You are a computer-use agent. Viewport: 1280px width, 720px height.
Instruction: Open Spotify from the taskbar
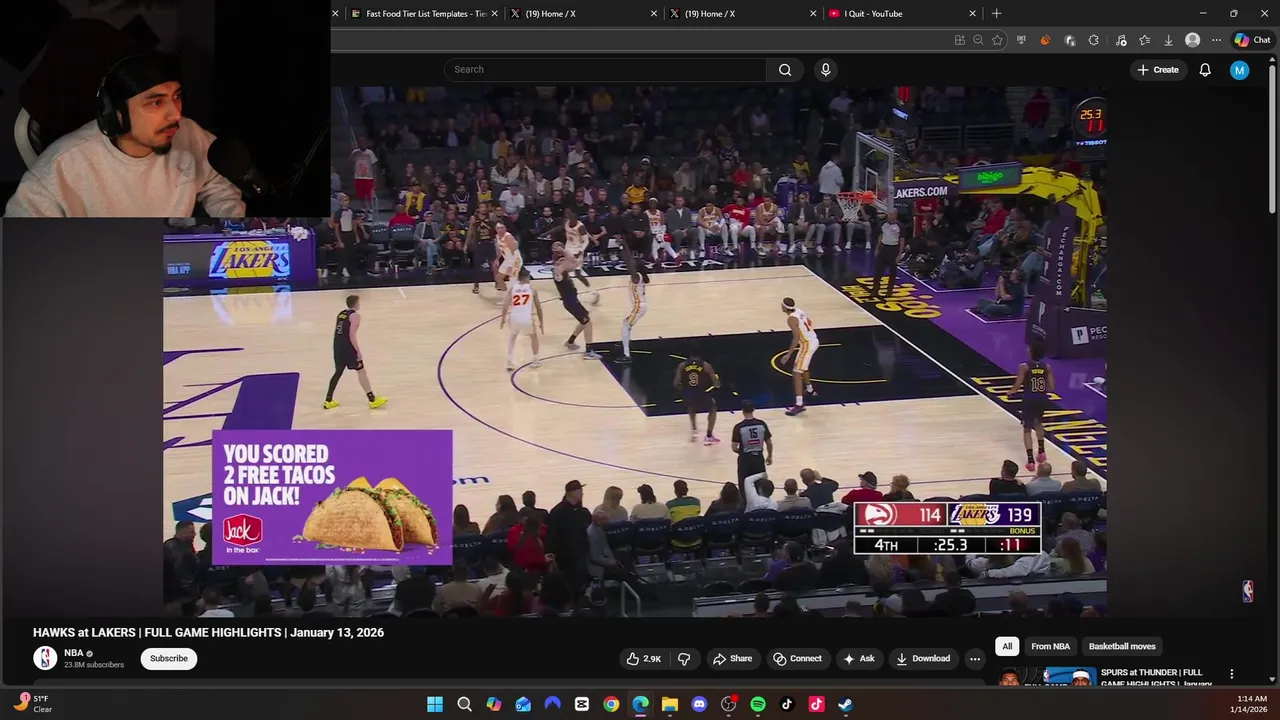click(758, 704)
